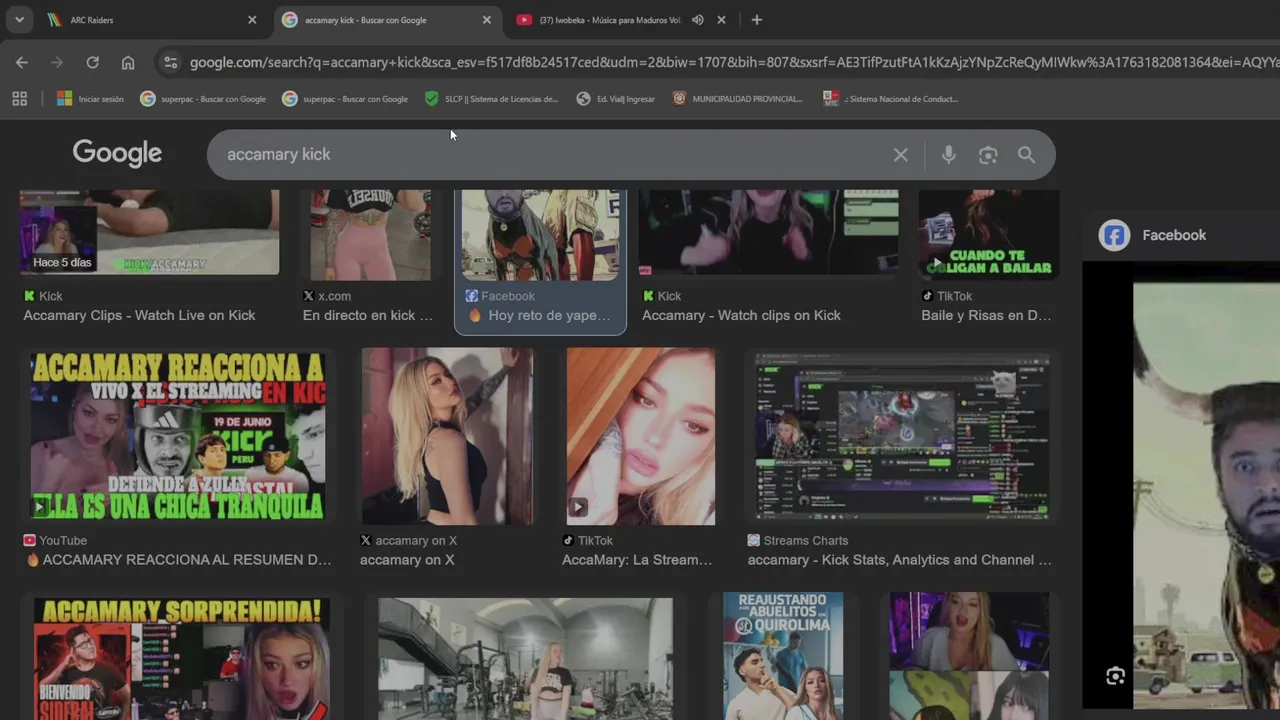1280x720 pixels.
Task: Open ACCAMARY SORPRENDIDA thumbnail
Action: [x=182, y=658]
